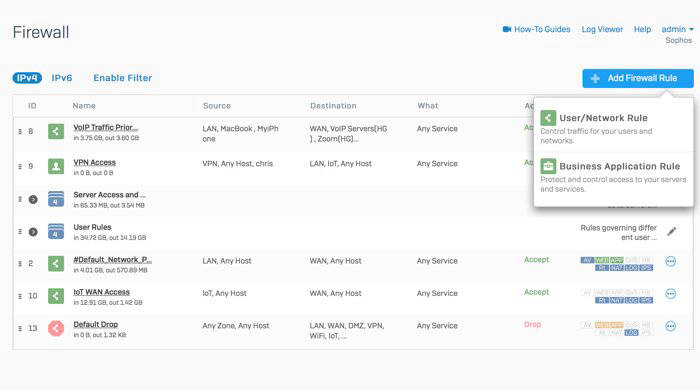The height and width of the screenshot is (390, 700).
Task: Open more options for Default Drop rule
Action: pyautogui.click(x=671, y=326)
